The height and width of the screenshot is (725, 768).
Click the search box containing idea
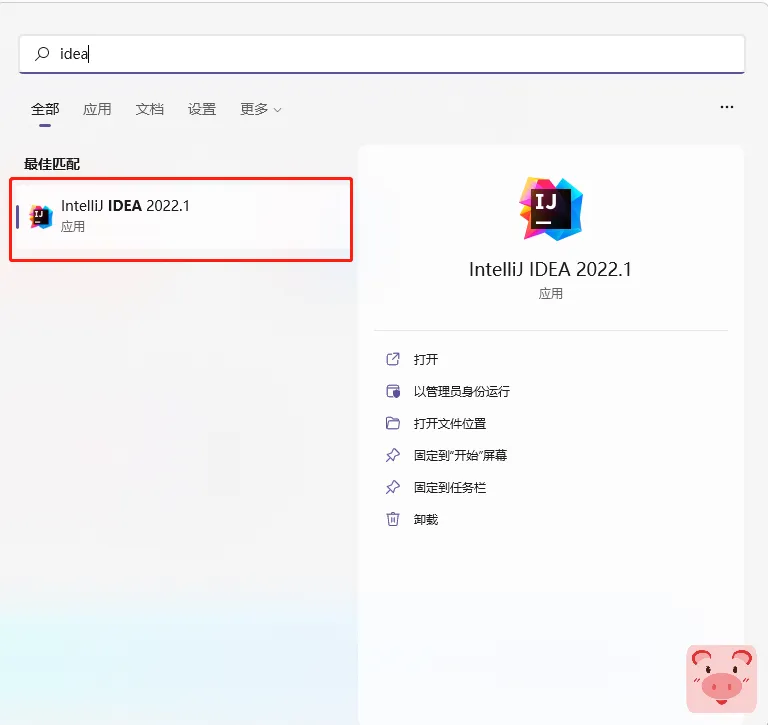pos(382,54)
